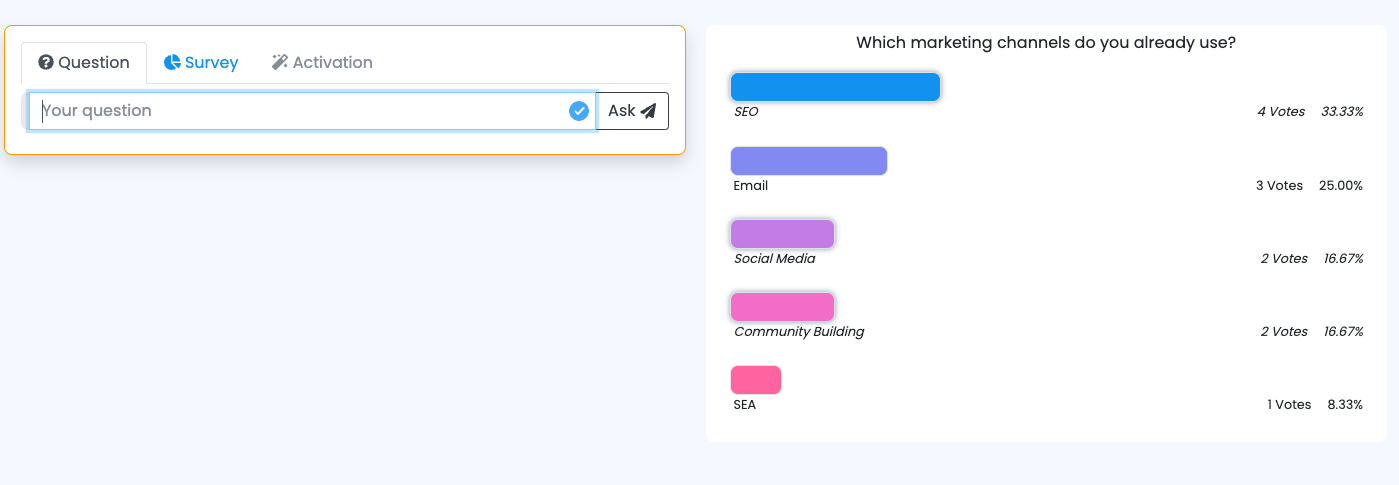
Task: Click the short SEA result bar
Action: tap(755, 380)
